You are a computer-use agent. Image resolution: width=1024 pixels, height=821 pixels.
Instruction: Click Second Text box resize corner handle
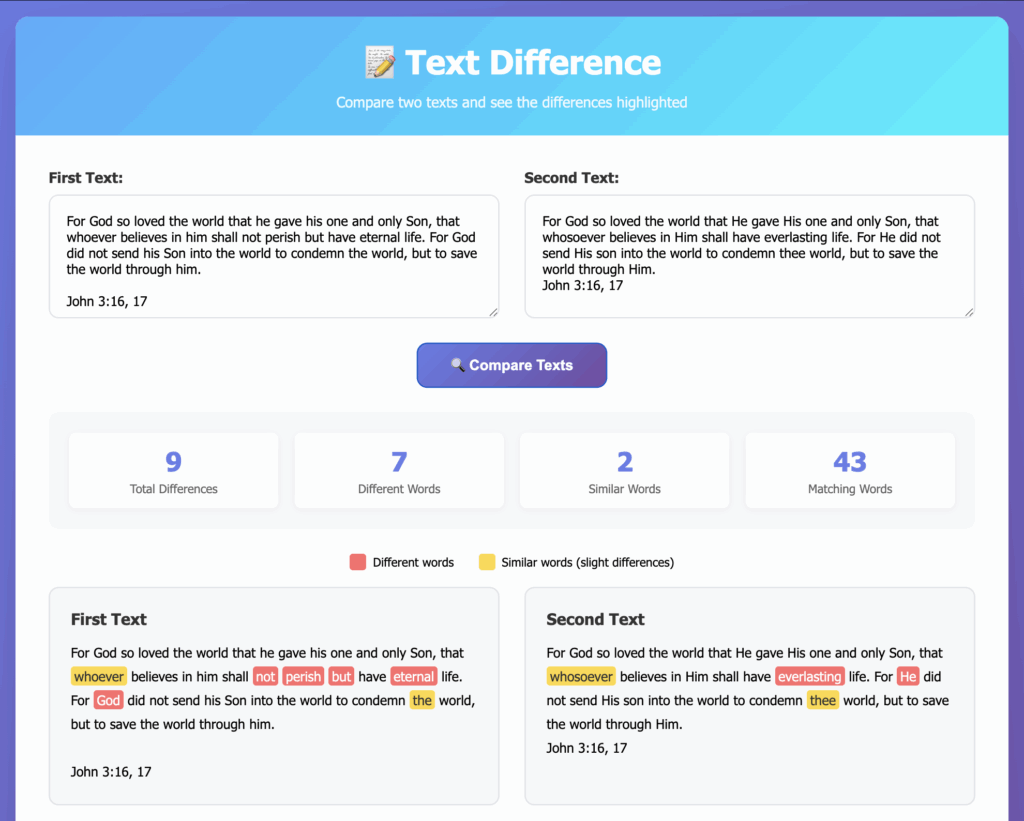968,312
